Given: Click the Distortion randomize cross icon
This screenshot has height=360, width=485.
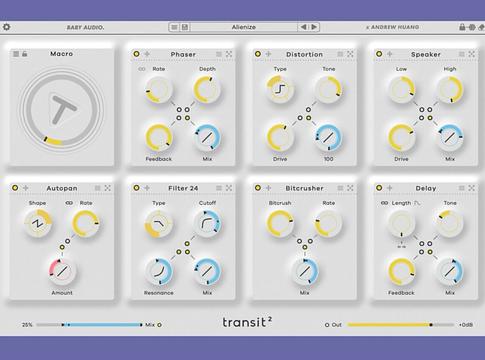Looking at the screenshot, I should pos(350,54).
